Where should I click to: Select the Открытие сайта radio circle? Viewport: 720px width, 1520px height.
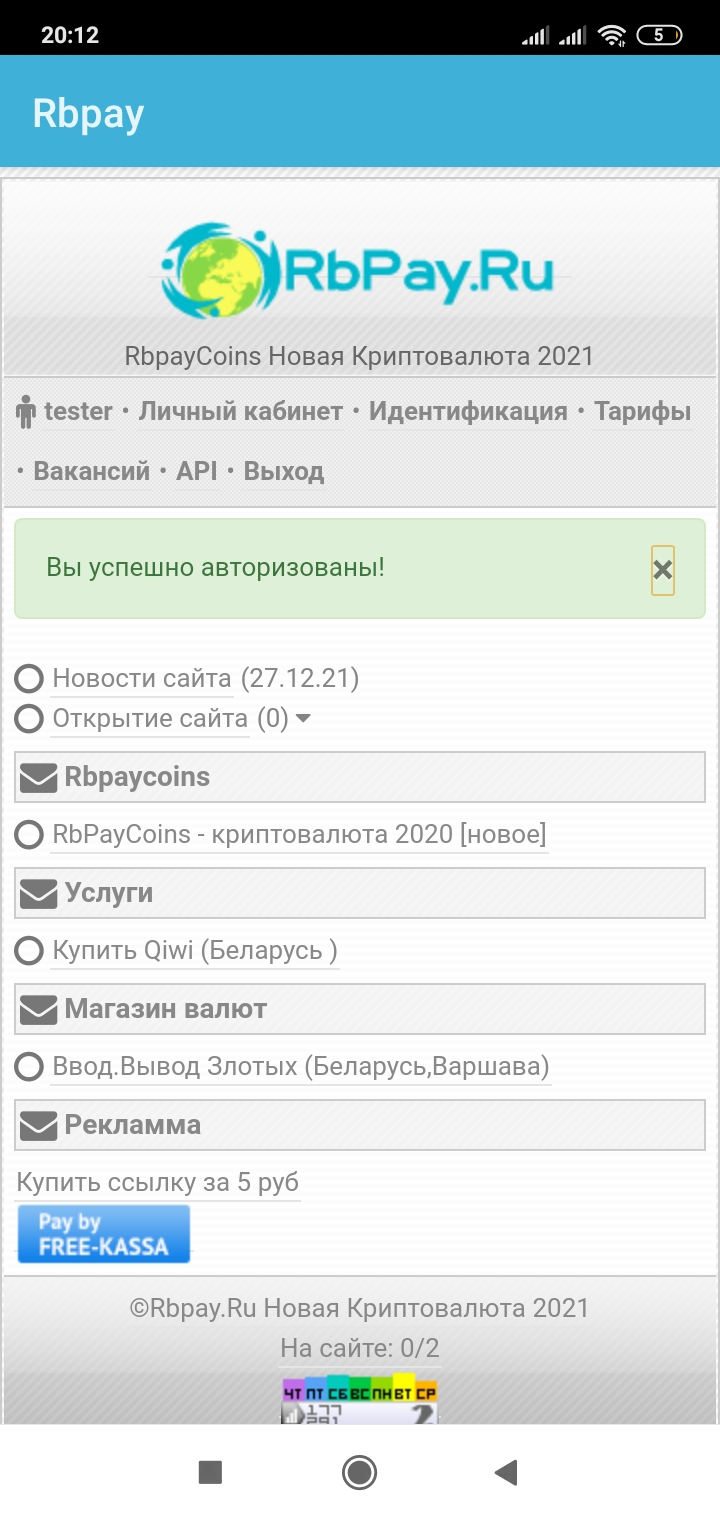(29, 718)
